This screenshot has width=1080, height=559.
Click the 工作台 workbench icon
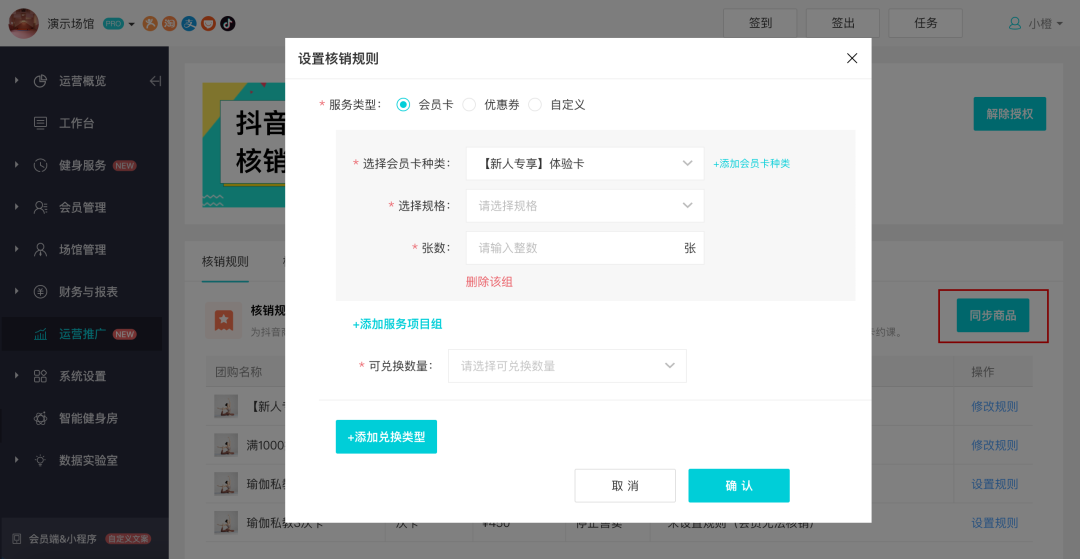click(41, 123)
